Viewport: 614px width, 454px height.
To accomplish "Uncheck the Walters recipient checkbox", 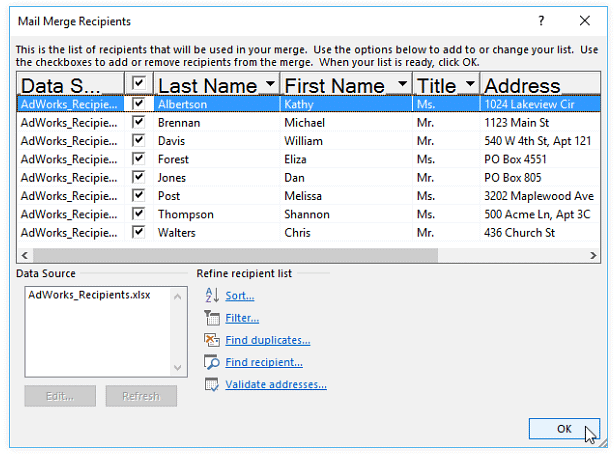I will 139,233.
